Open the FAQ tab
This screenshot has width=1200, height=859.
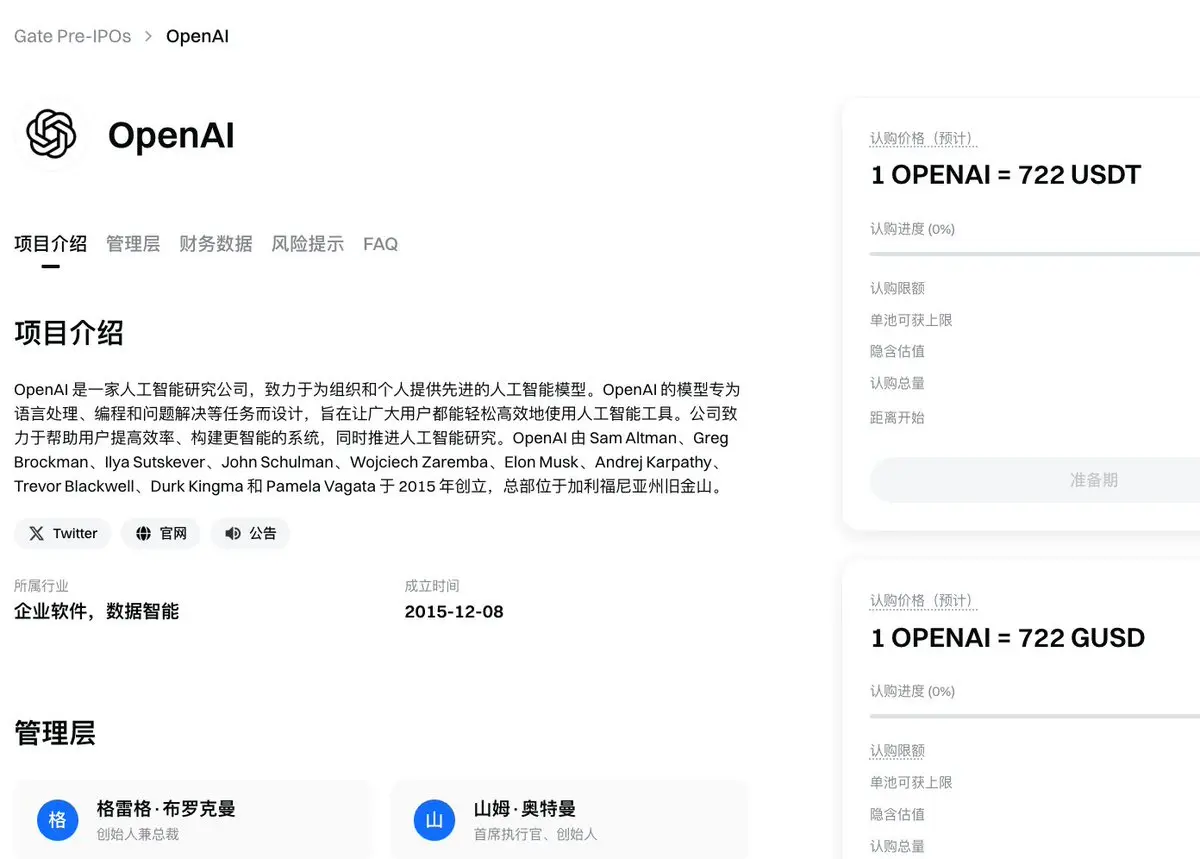click(380, 244)
